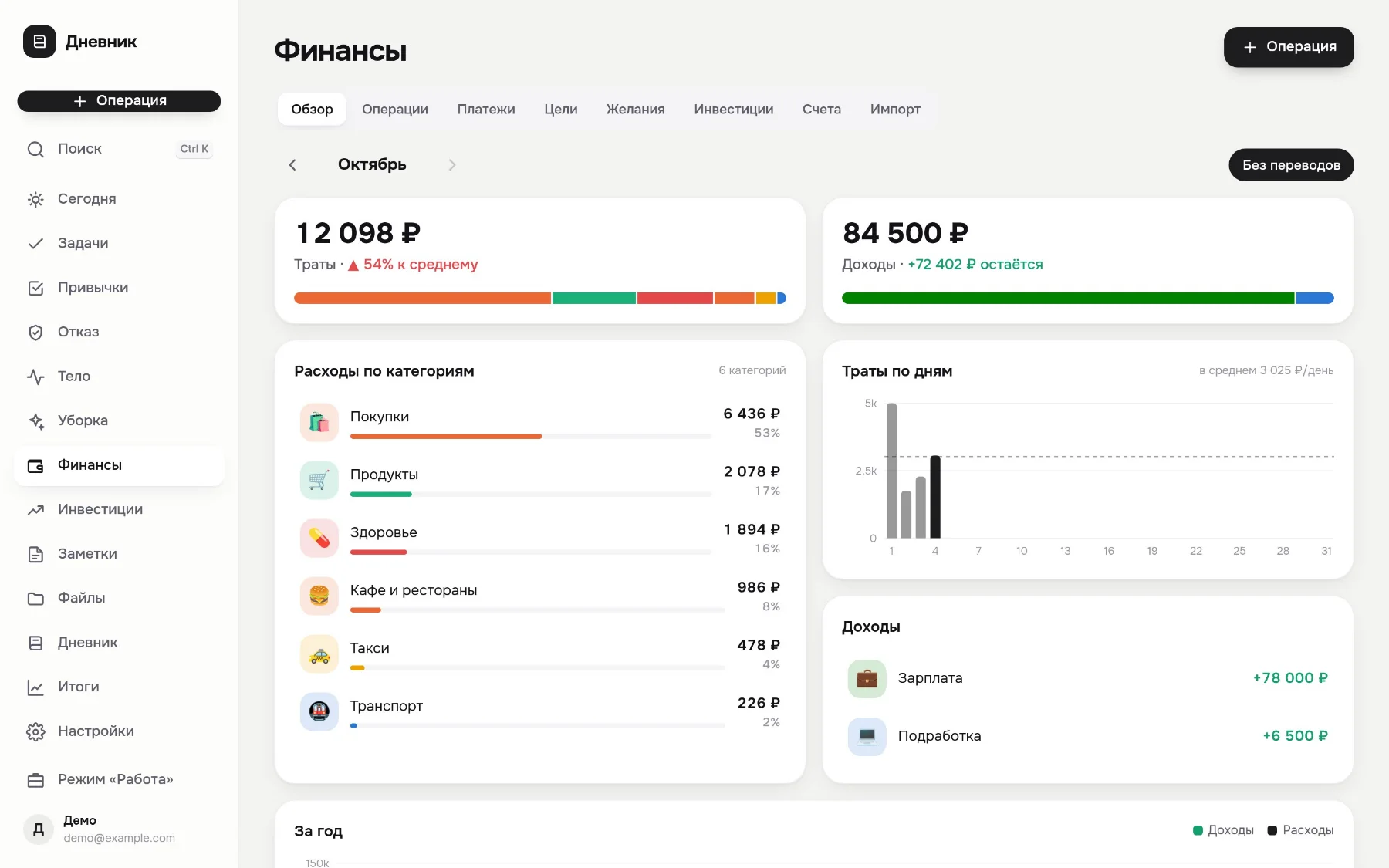Switch to the Операции tab
Viewport: 1389px width, 868px height.
coord(395,110)
